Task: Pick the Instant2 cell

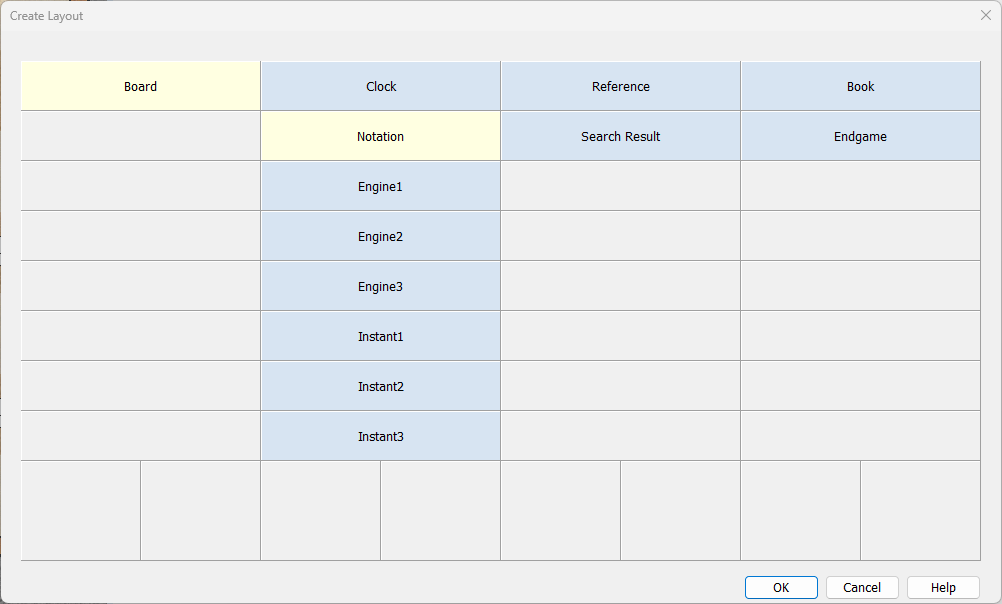Action: (381, 386)
